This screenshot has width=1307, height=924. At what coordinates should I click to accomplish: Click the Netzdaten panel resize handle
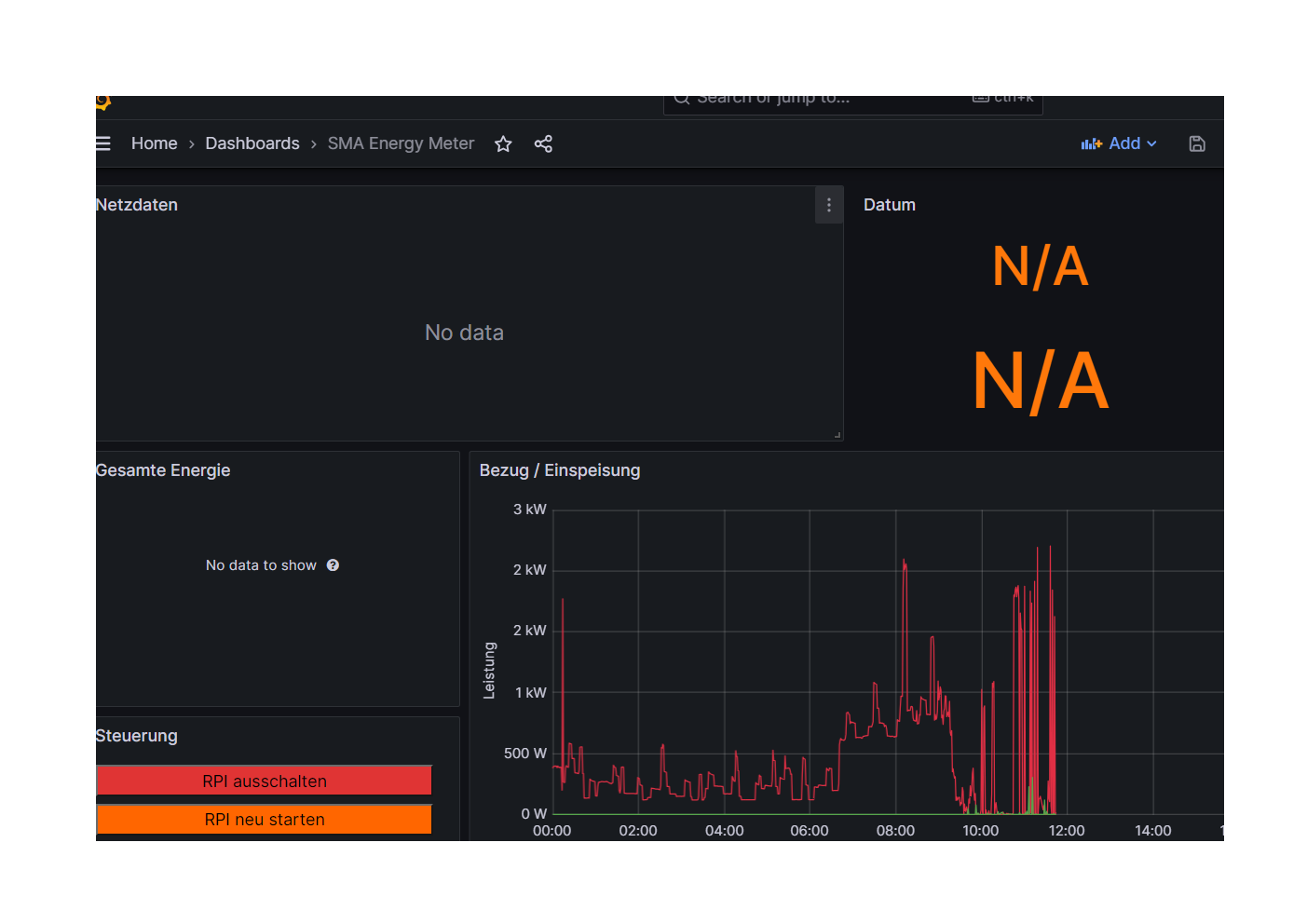tap(837, 434)
